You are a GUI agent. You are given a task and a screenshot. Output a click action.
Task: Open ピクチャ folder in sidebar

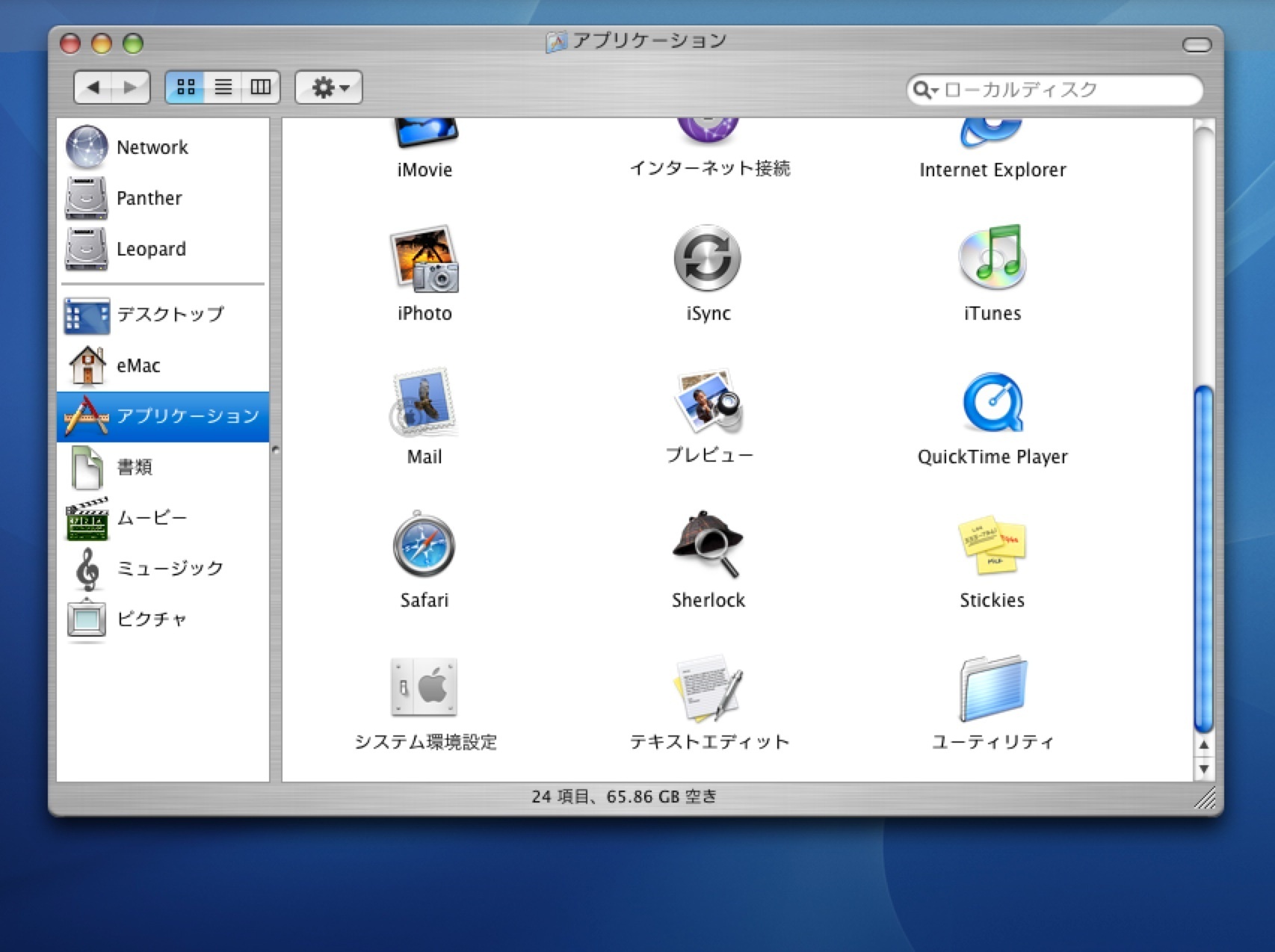(163, 619)
